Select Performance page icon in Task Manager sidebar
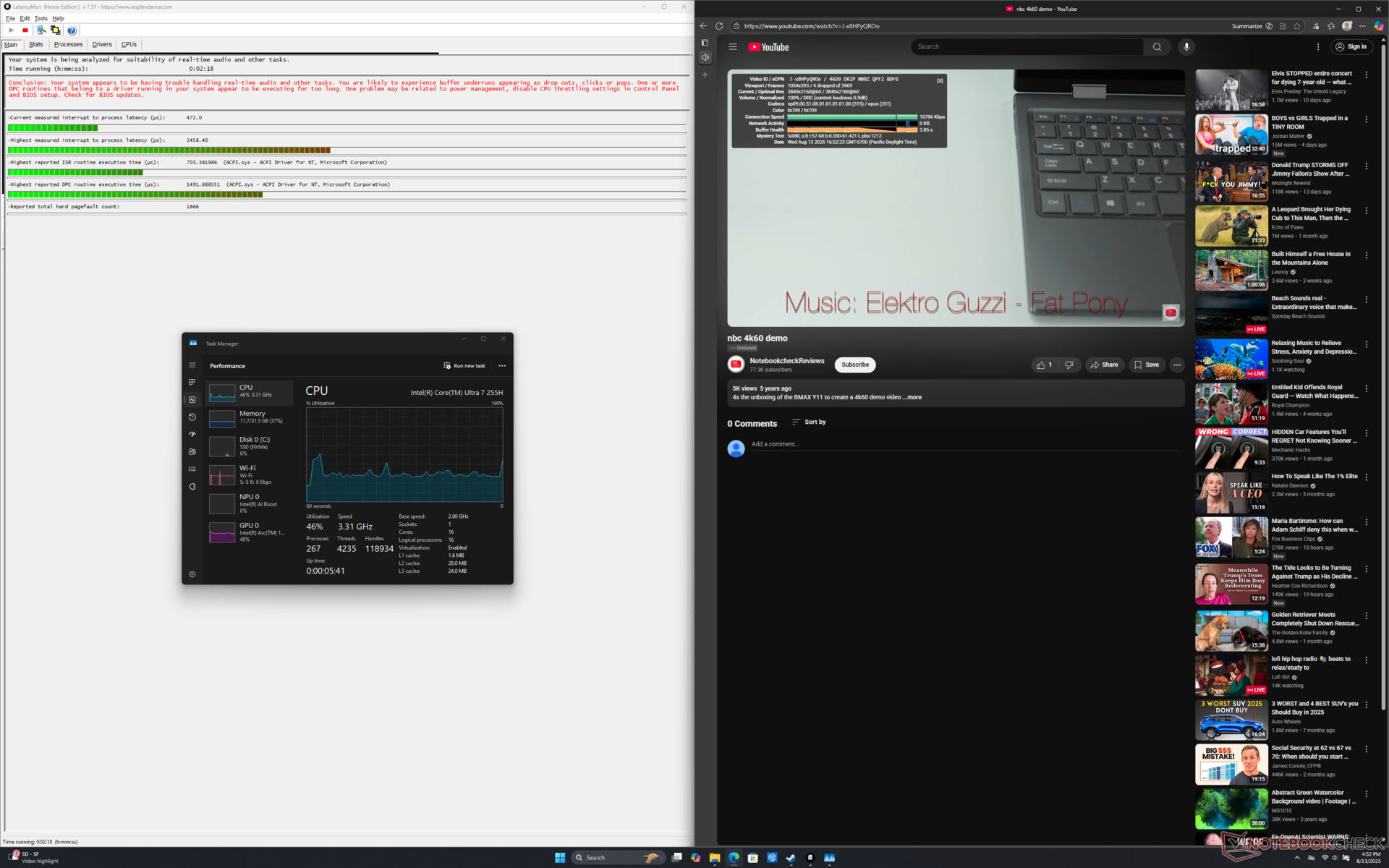The width and height of the screenshot is (1389, 868). [192, 399]
